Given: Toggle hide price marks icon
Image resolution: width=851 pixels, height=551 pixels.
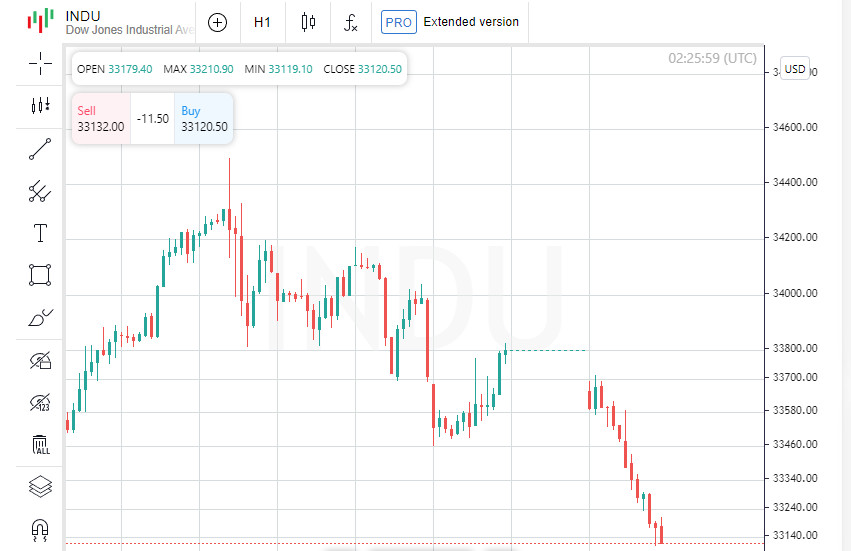Looking at the screenshot, I should [x=40, y=403].
